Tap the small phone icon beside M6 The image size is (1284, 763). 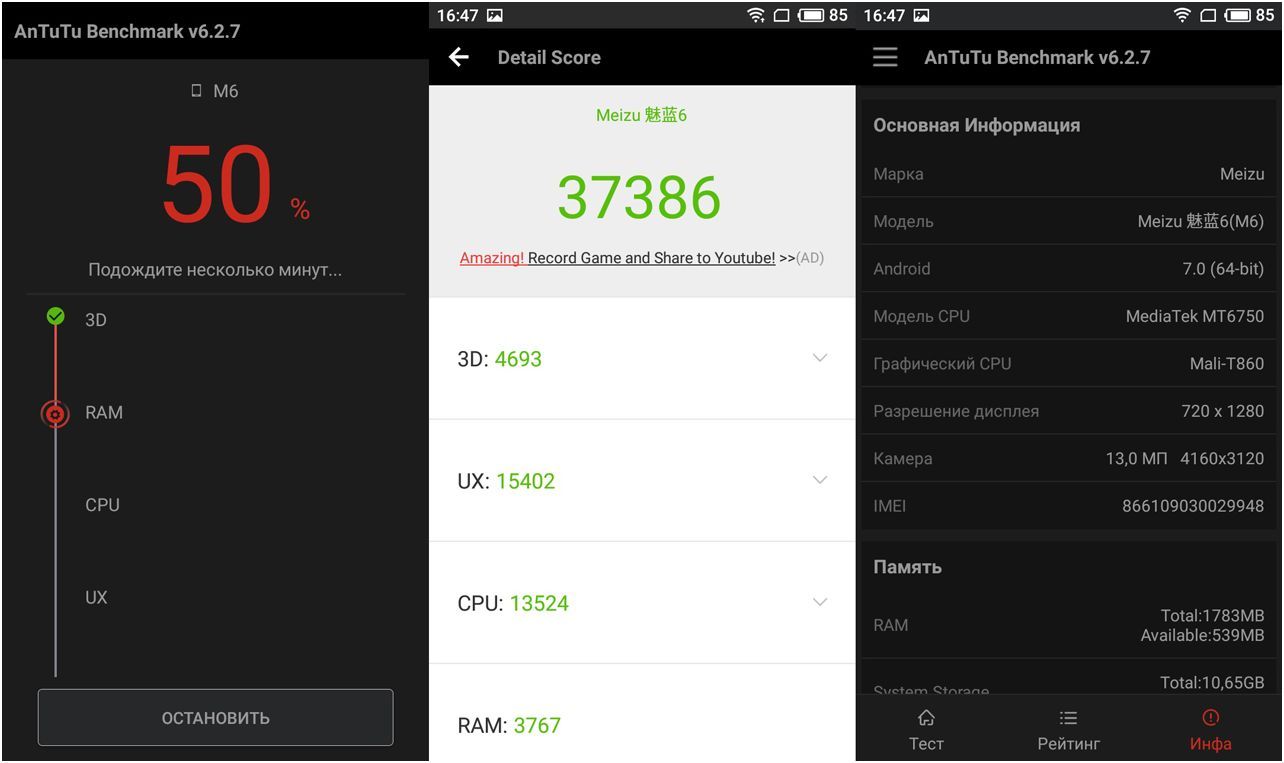[196, 91]
